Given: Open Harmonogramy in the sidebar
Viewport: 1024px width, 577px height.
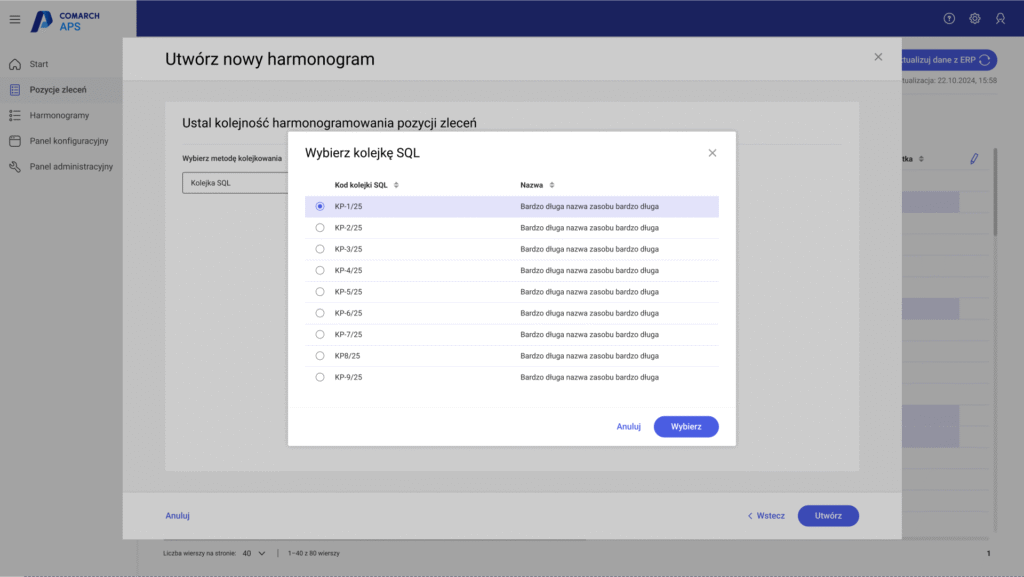Looking at the screenshot, I should 59,115.
